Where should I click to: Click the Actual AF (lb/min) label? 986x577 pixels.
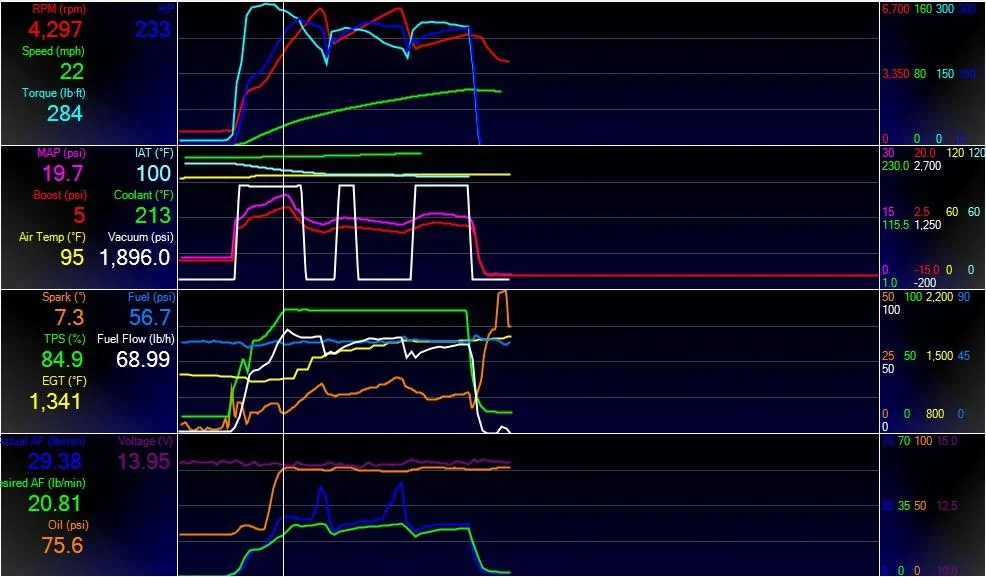click(x=43, y=441)
